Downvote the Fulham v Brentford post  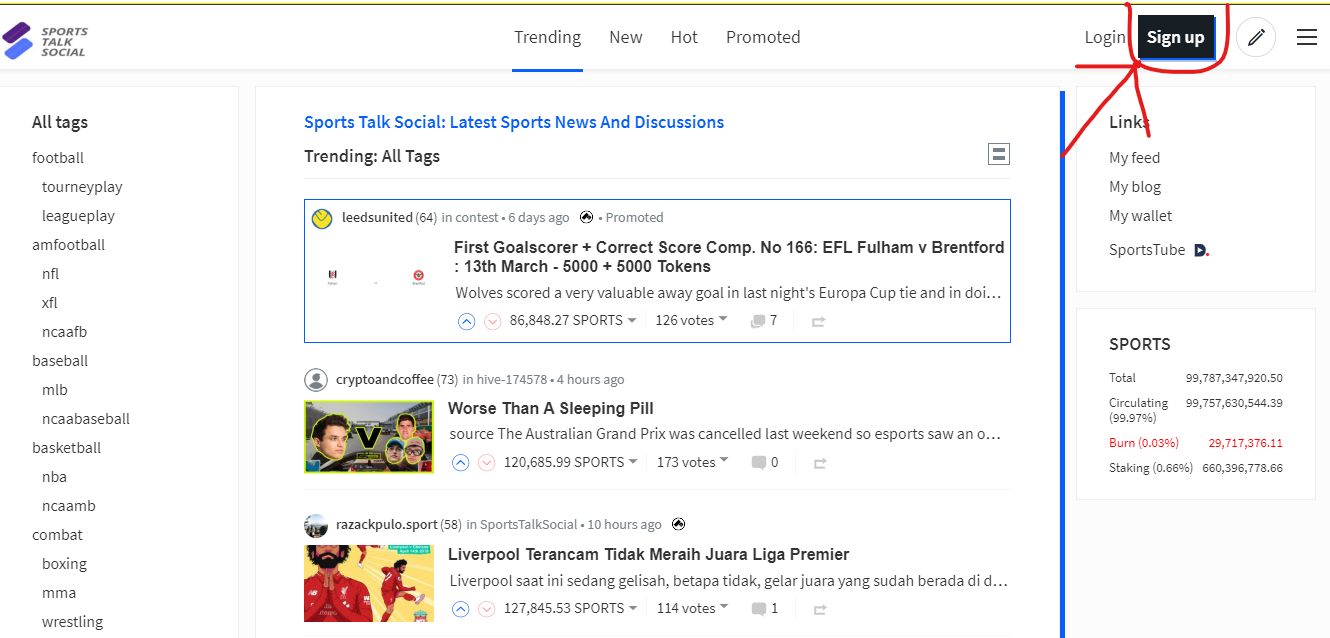pos(493,321)
